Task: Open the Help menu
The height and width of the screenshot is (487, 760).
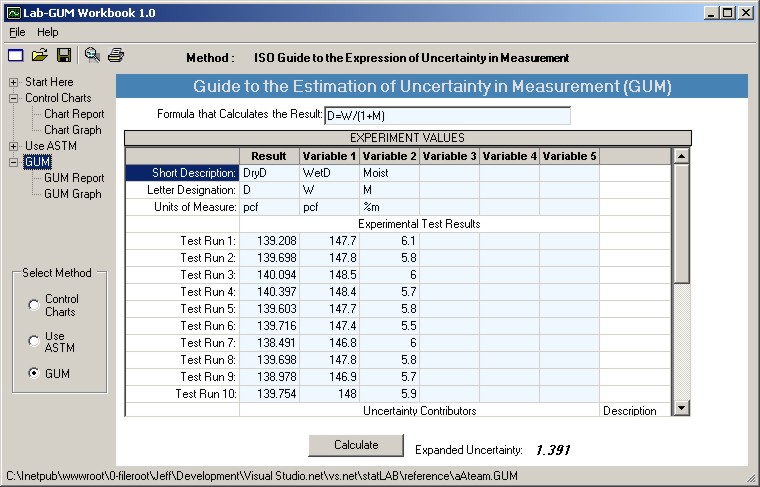Action: 48,32
